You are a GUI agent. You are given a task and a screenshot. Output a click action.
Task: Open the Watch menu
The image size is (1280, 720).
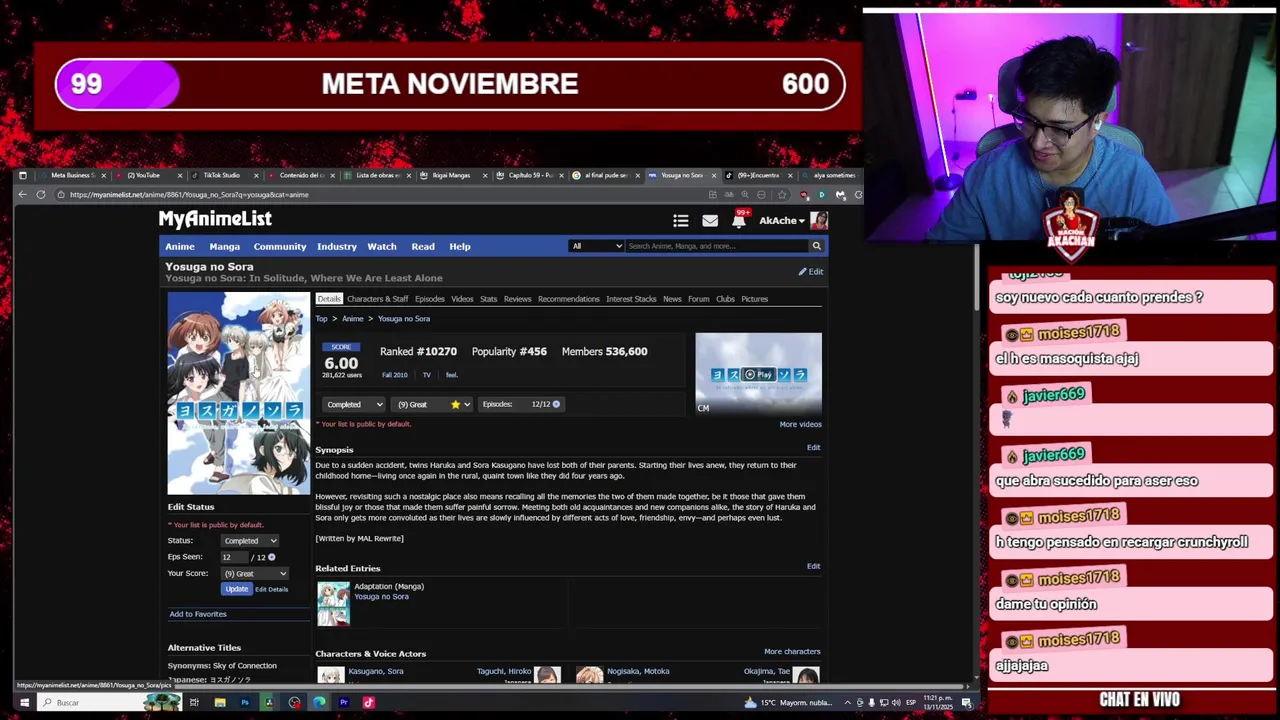[382, 246]
